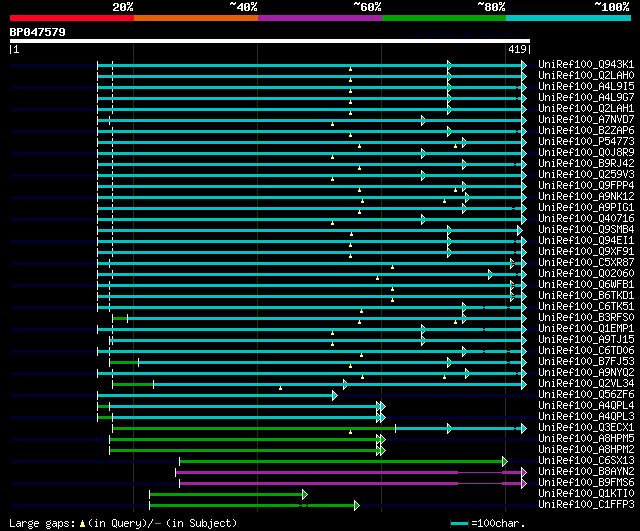The width and height of the screenshot is (640, 531).
Task: Open hit UniRef100_A4L9G7
Action: pos(586,98)
